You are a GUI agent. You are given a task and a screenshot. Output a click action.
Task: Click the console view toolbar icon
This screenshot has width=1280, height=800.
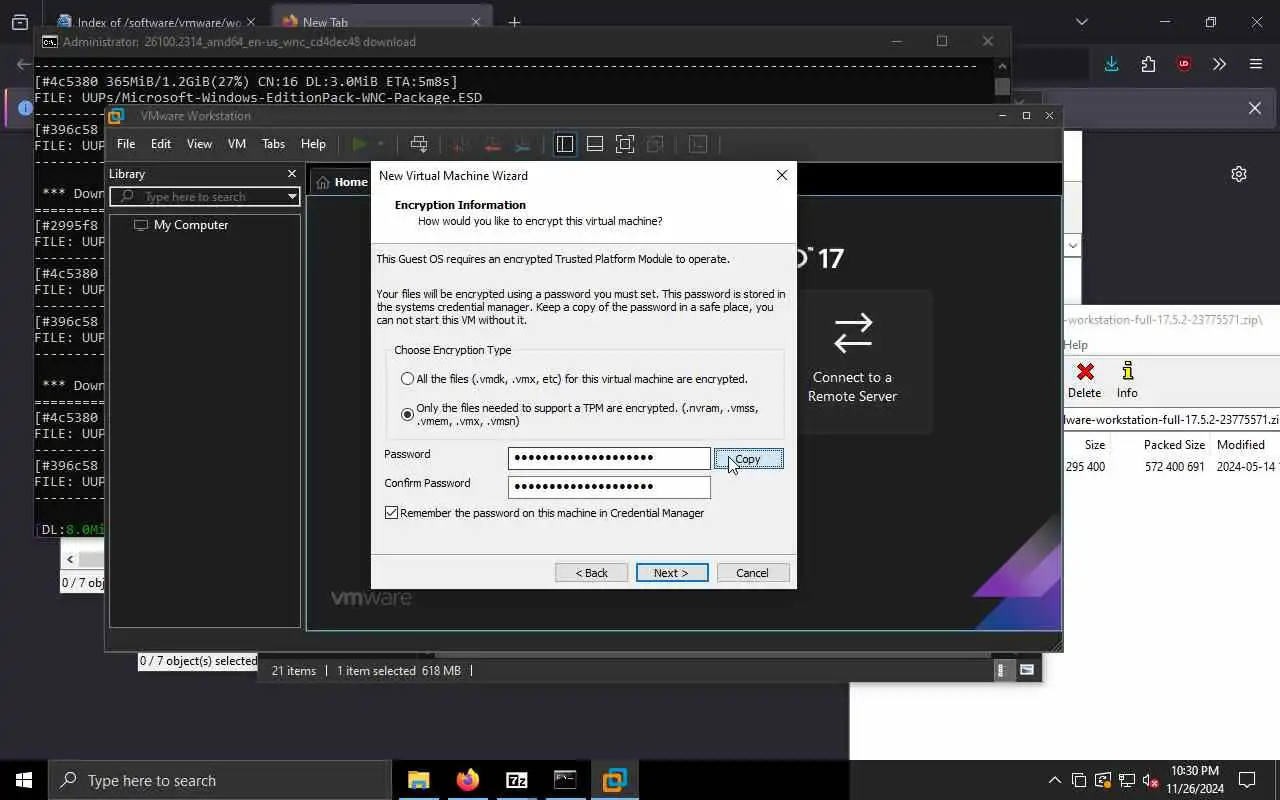[x=698, y=144]
